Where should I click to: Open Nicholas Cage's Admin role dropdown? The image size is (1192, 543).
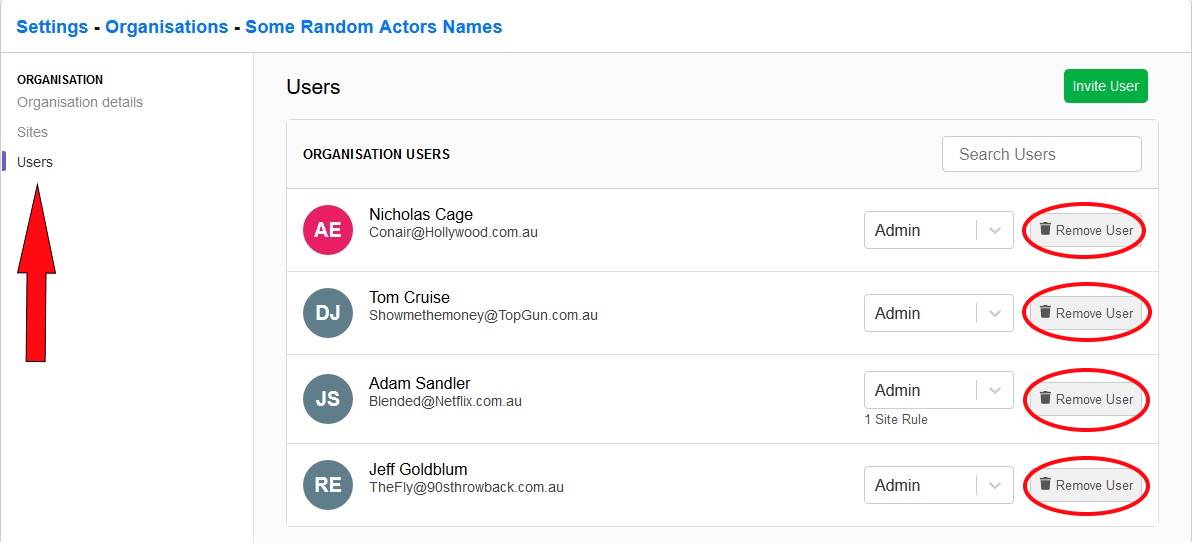(938, 230)
